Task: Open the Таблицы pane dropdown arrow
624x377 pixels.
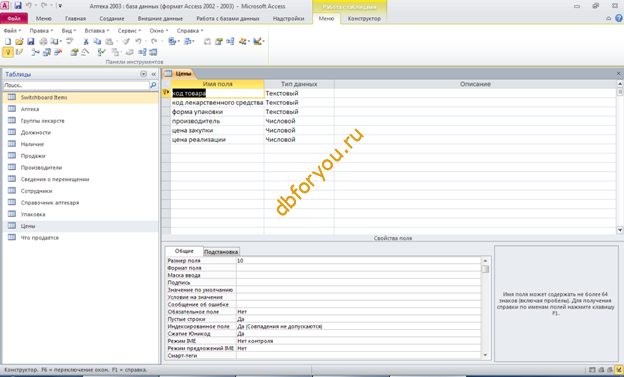Action: click(x=144, y=74)
